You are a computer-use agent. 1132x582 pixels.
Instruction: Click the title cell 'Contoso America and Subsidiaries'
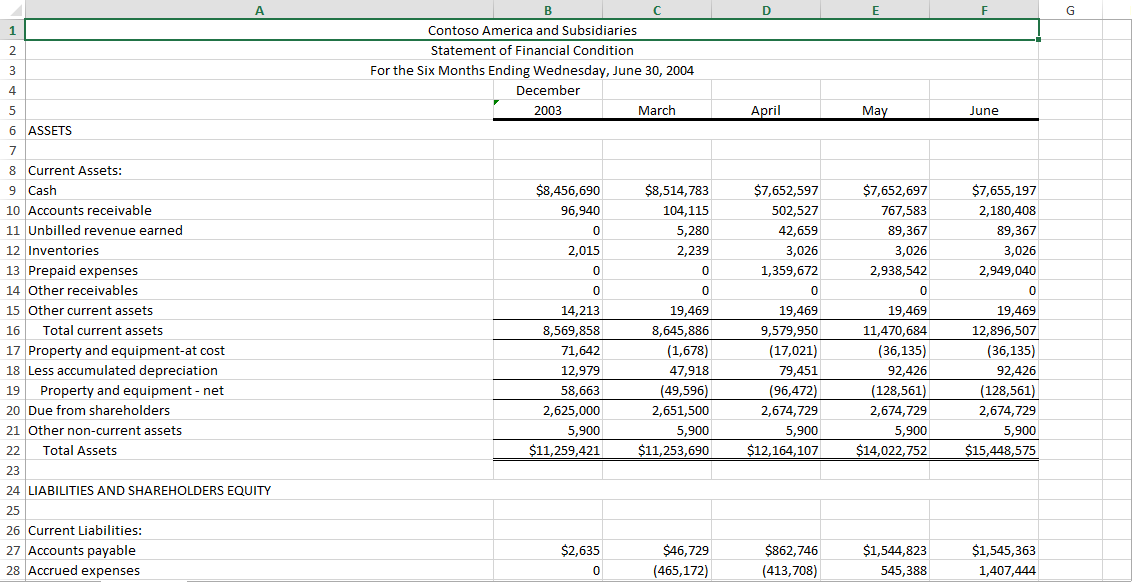point(532,30)
